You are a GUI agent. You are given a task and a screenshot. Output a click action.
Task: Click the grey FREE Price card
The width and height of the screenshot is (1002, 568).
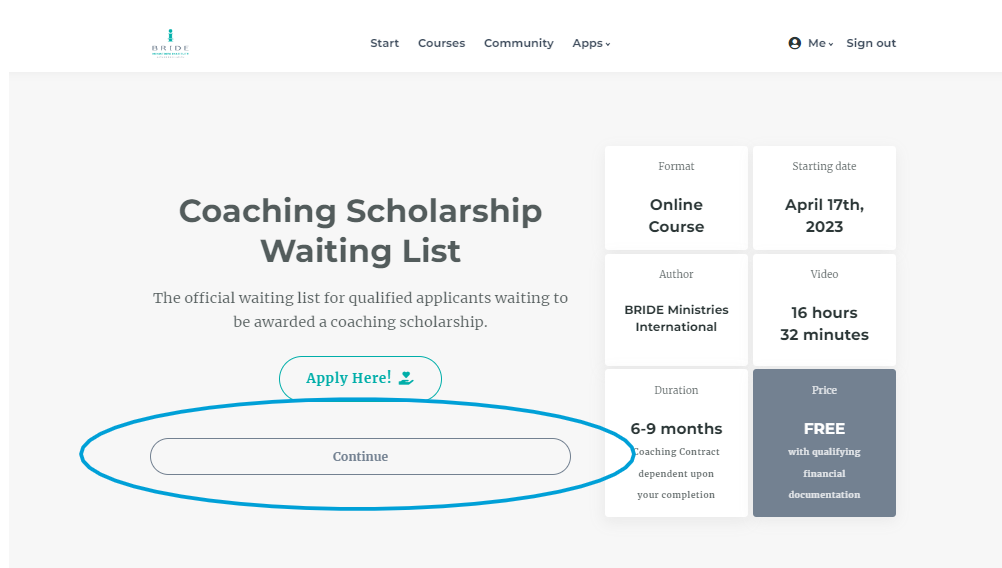click(x=824, y=443)
